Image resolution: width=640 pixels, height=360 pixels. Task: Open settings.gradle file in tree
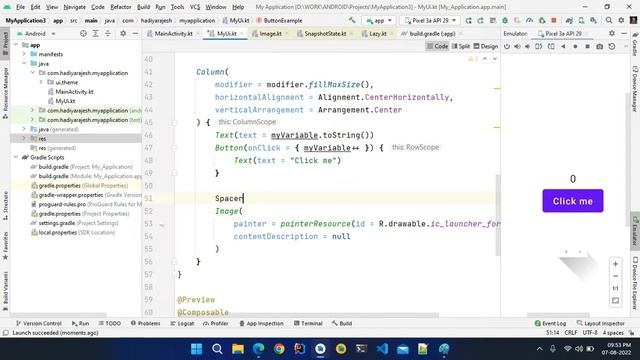pos(75,223)
